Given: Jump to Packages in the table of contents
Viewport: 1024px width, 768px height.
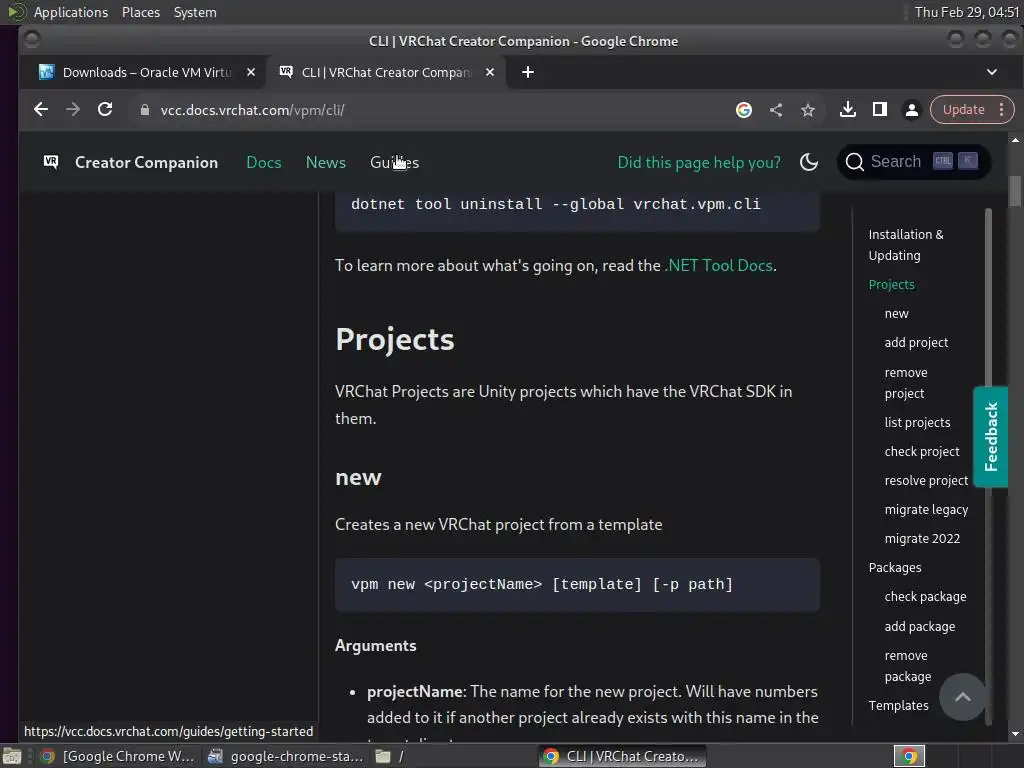Looking at the screenshot, I should [x=895, y=568].
